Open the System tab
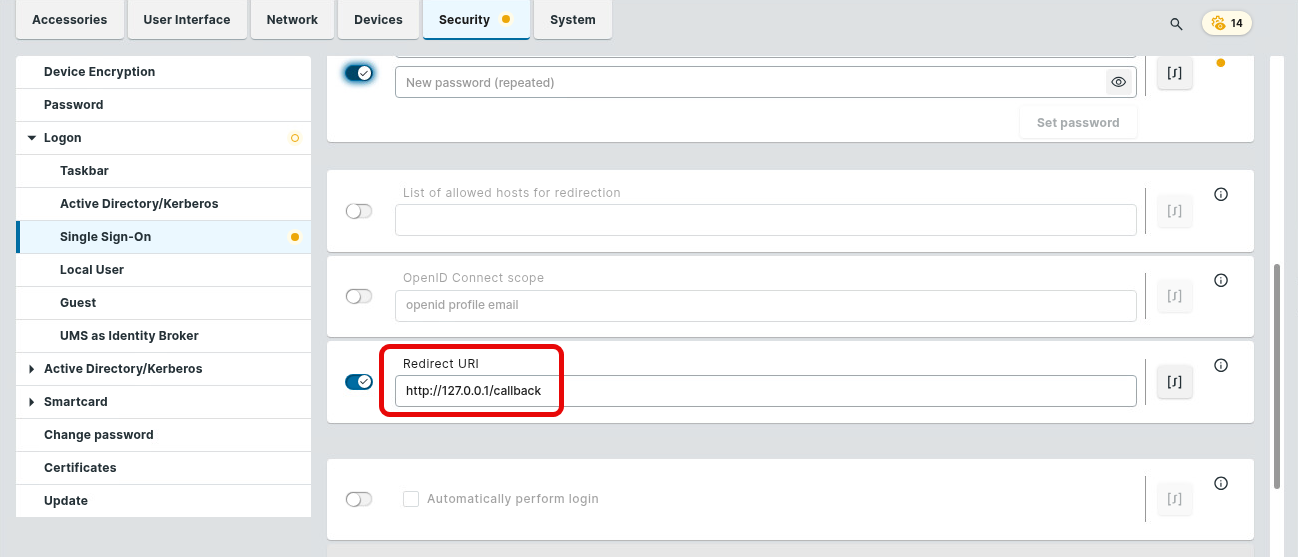The image size is (1298, 557). tap(572, 20)
